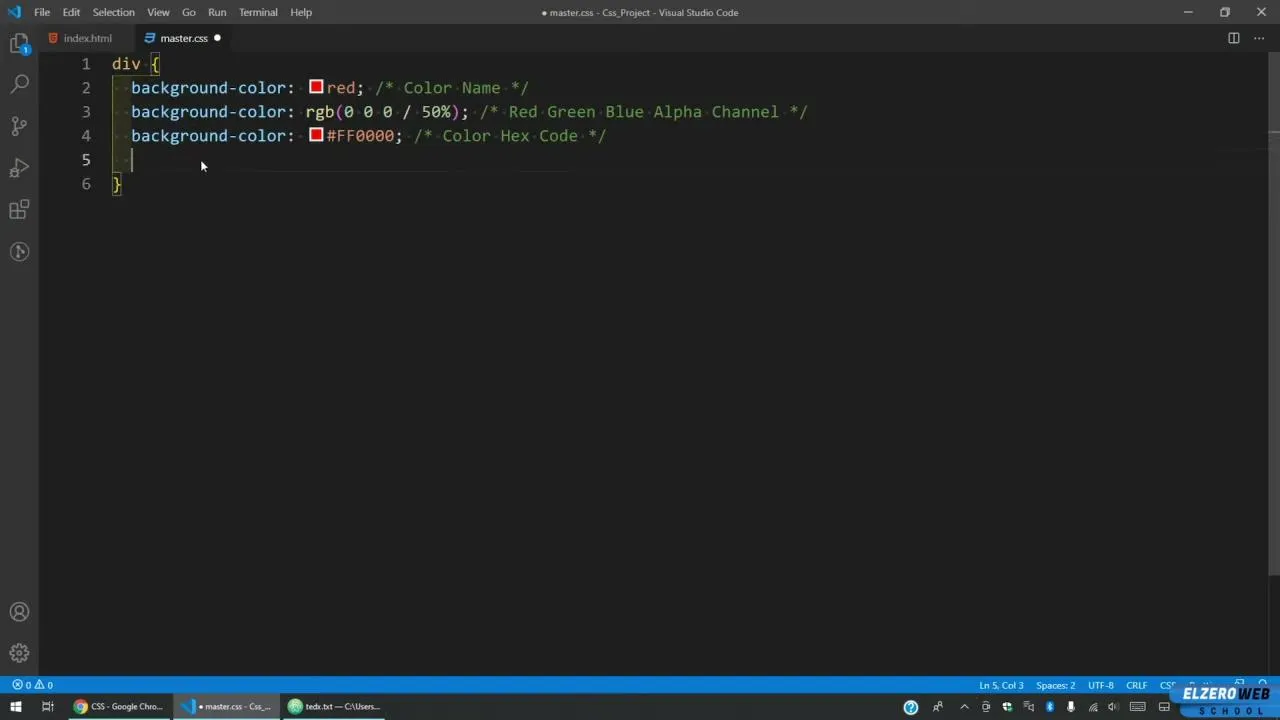Open the Go menu
The width and height of the screenshot is (1280, 720).
pos(189,12)
